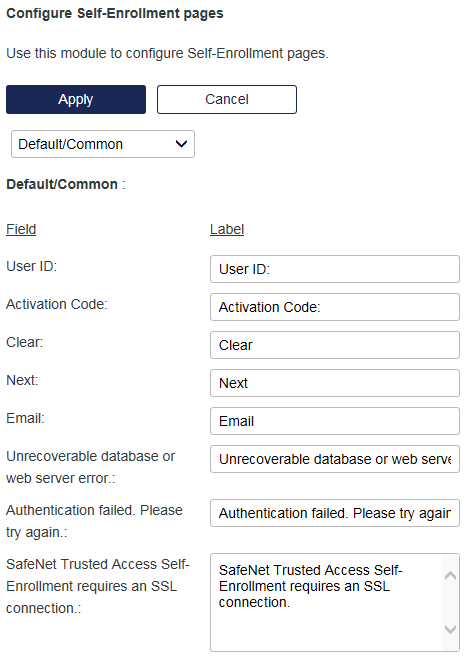Click the Label column header link
Viewport: 469px width, 658px height.
227,229
